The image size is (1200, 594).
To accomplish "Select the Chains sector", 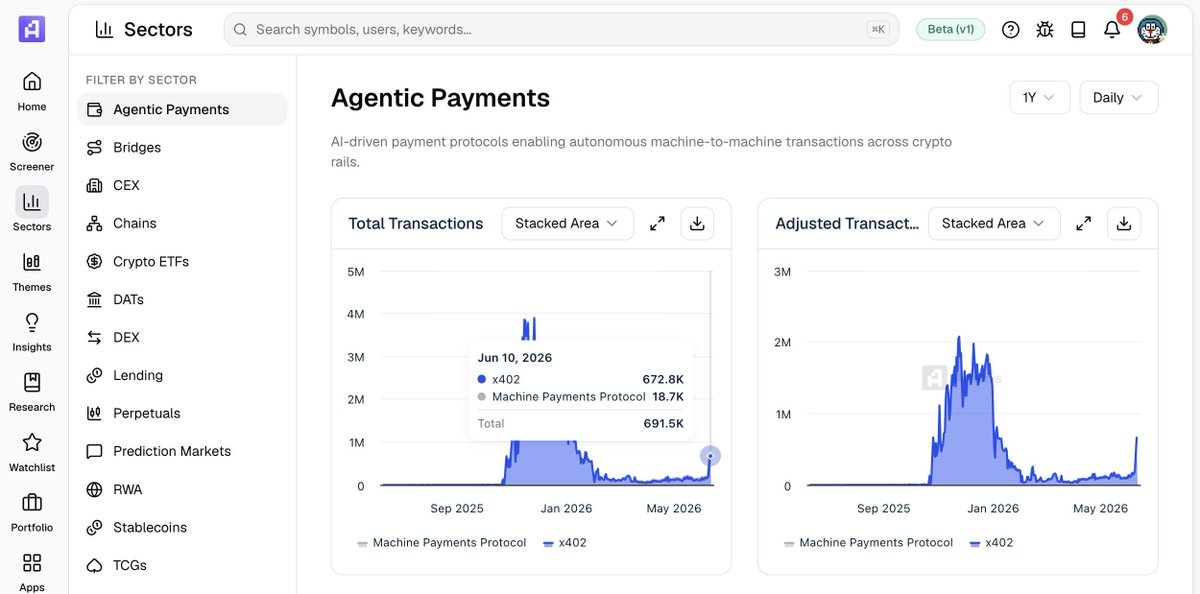I will click(182, 223).
